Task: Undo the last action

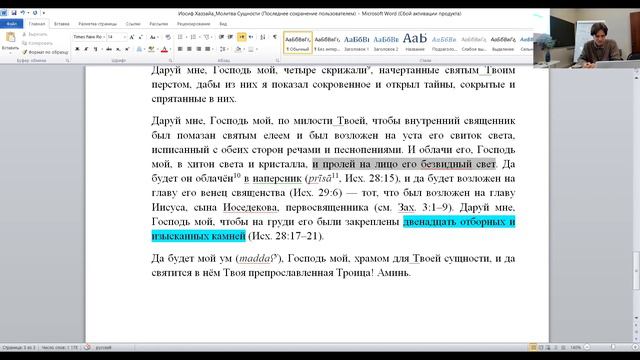Action: [x=22, y=13]
